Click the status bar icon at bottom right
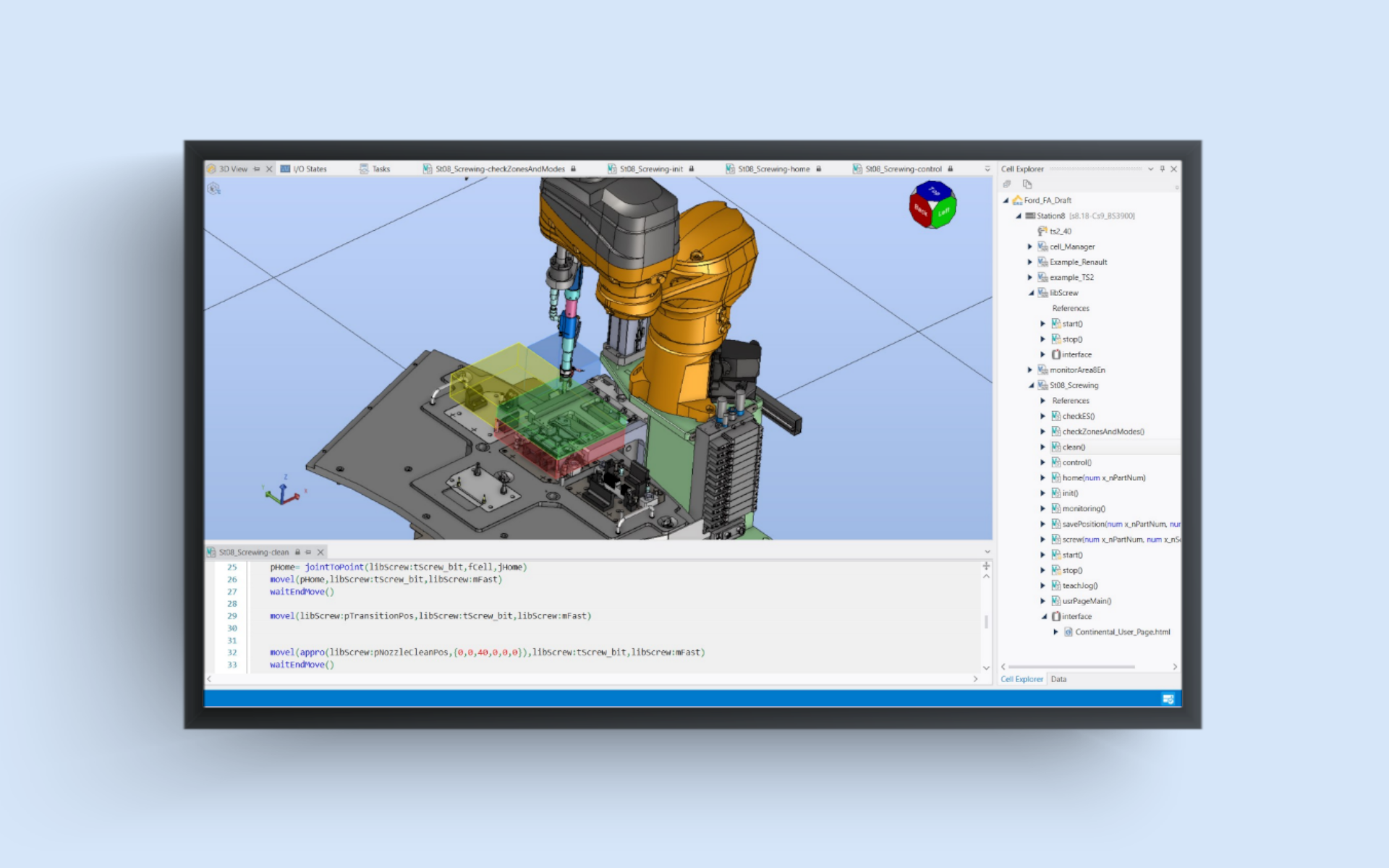Image resolution: width=1389 pixels, height=868 pixels. click(1168, 699)
